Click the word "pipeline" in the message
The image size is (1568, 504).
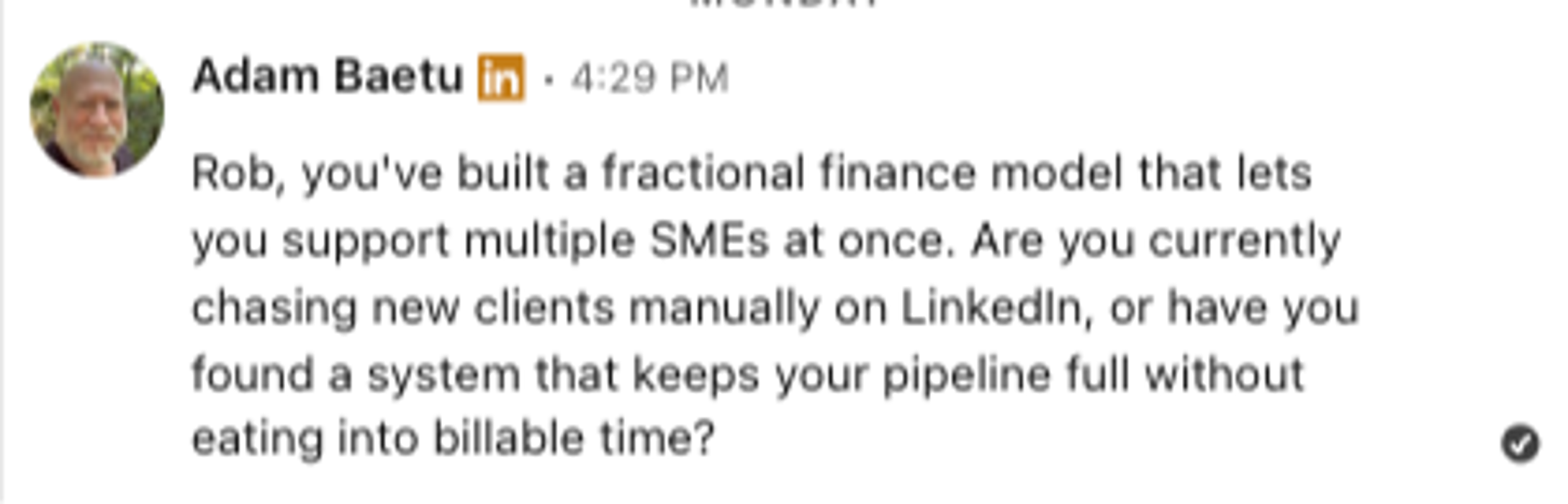(966, 376)
